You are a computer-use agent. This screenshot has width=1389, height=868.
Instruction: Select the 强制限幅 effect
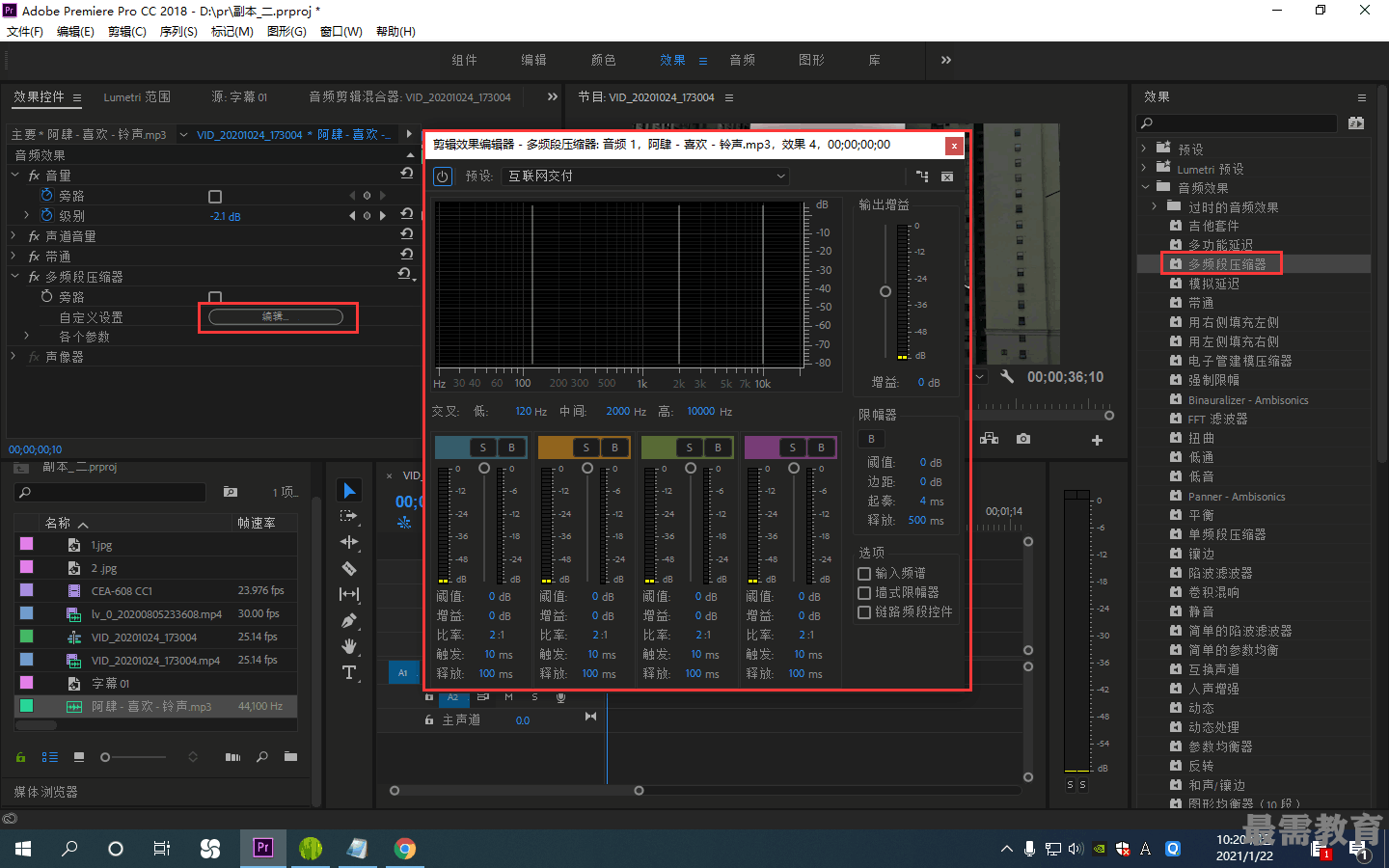tap(1213, 380)
